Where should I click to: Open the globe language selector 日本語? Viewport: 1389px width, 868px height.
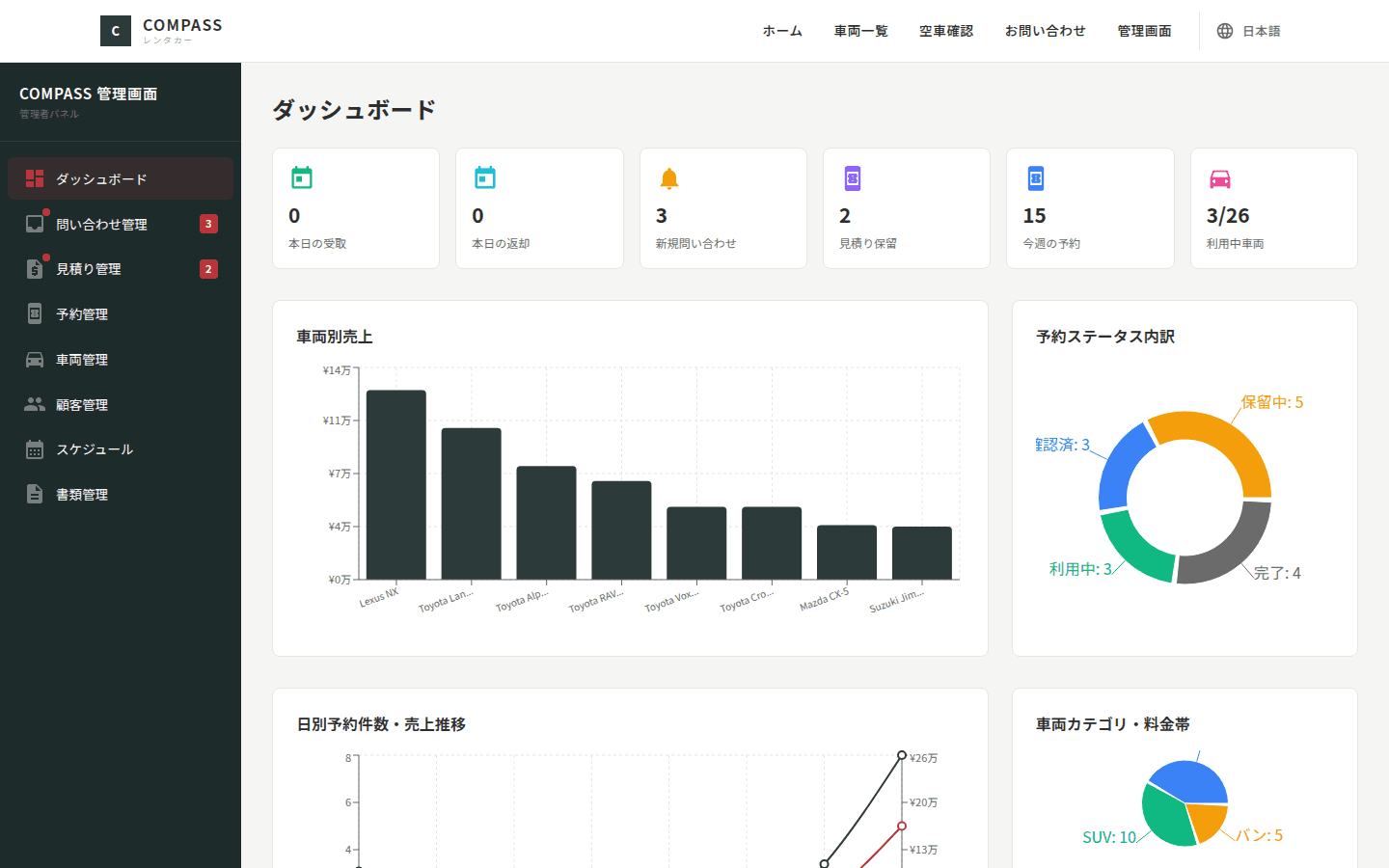click(x=1248, y=31)
